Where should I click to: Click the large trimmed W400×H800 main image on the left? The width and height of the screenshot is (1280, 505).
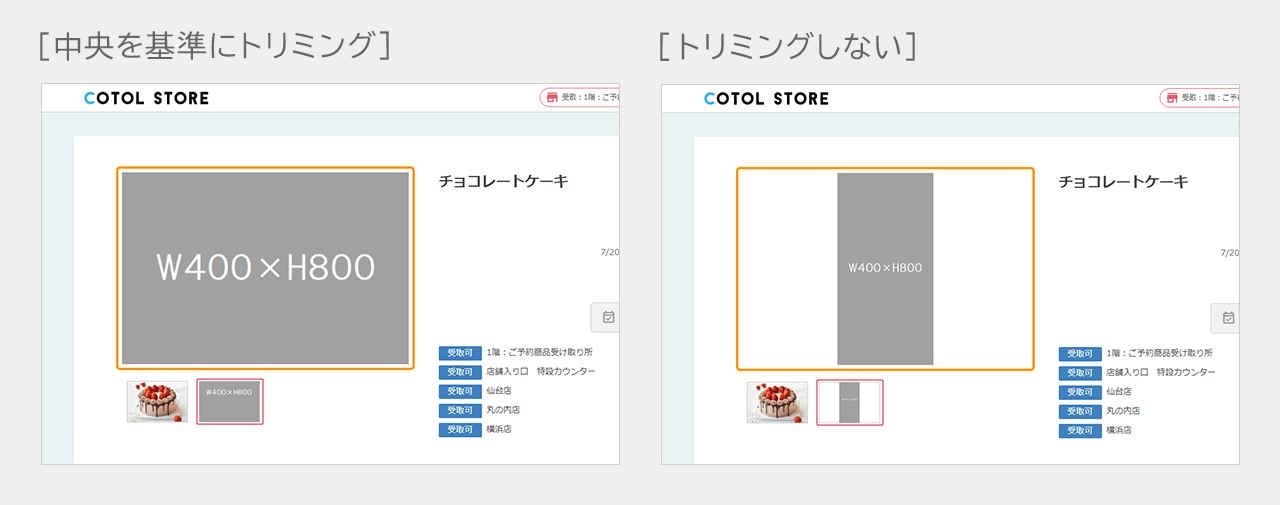point(265,268)
